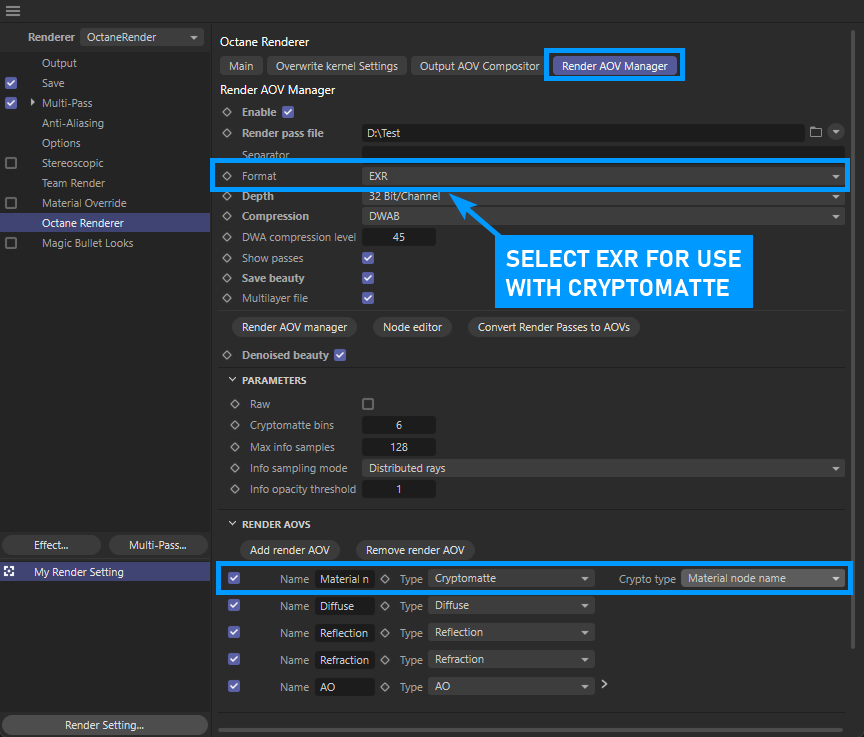Click keyframe diamond beside Multilayer file
The image size is (864, 737).
coord(227,298)
